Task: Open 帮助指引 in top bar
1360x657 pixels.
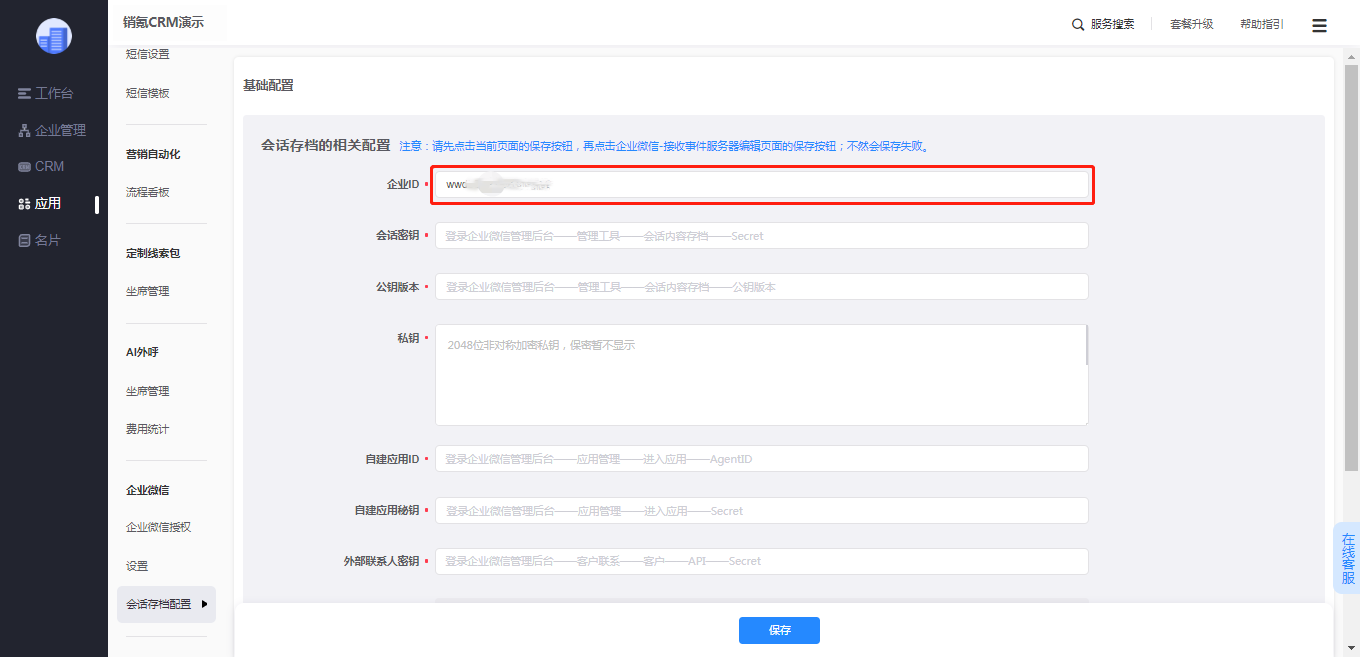Action: pos(1262,24)
